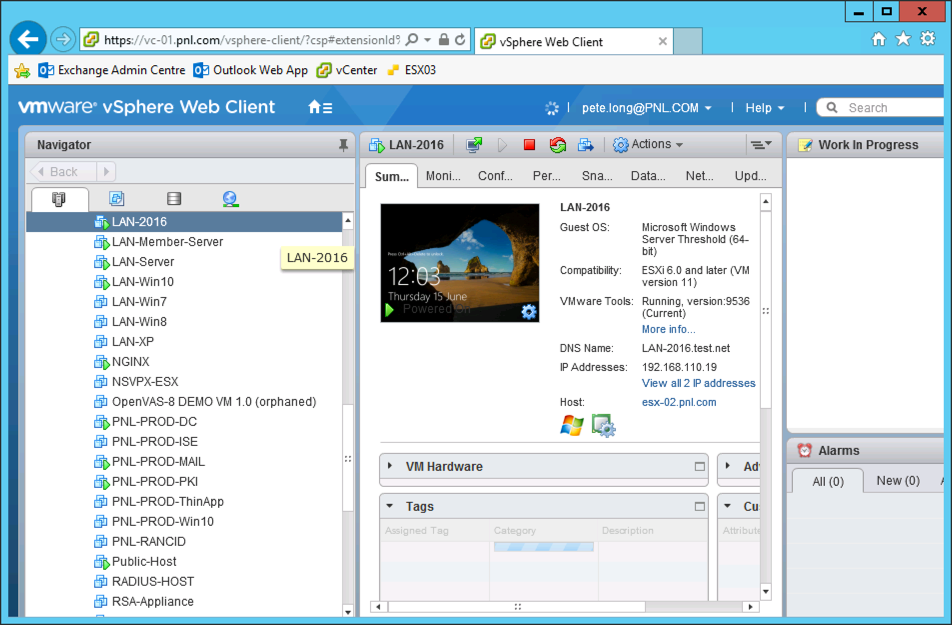Click the console settings gear on thumbnail
952x625 pixels.
coord(529,312)
